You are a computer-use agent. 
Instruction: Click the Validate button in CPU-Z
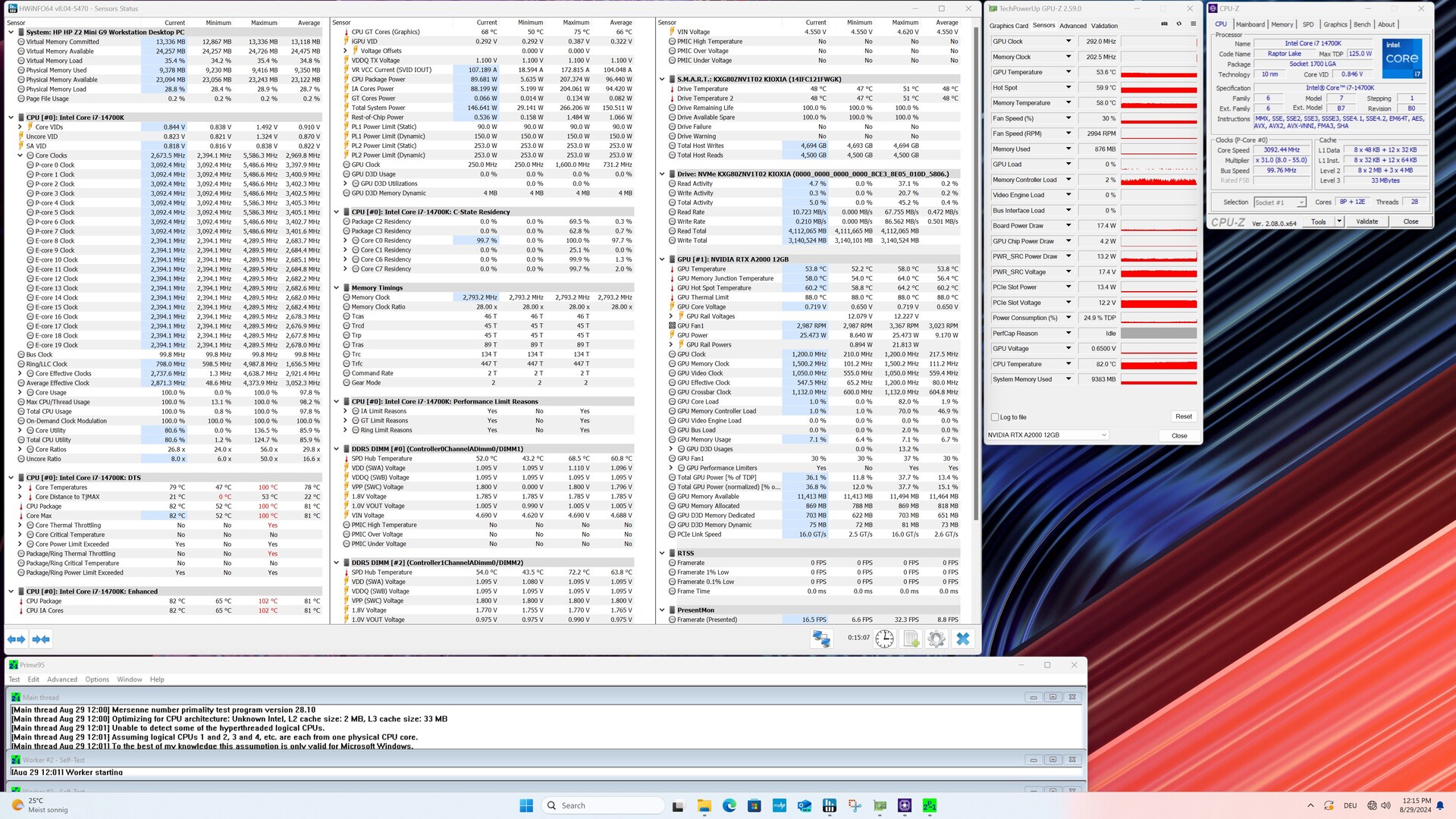[1367, 221]
